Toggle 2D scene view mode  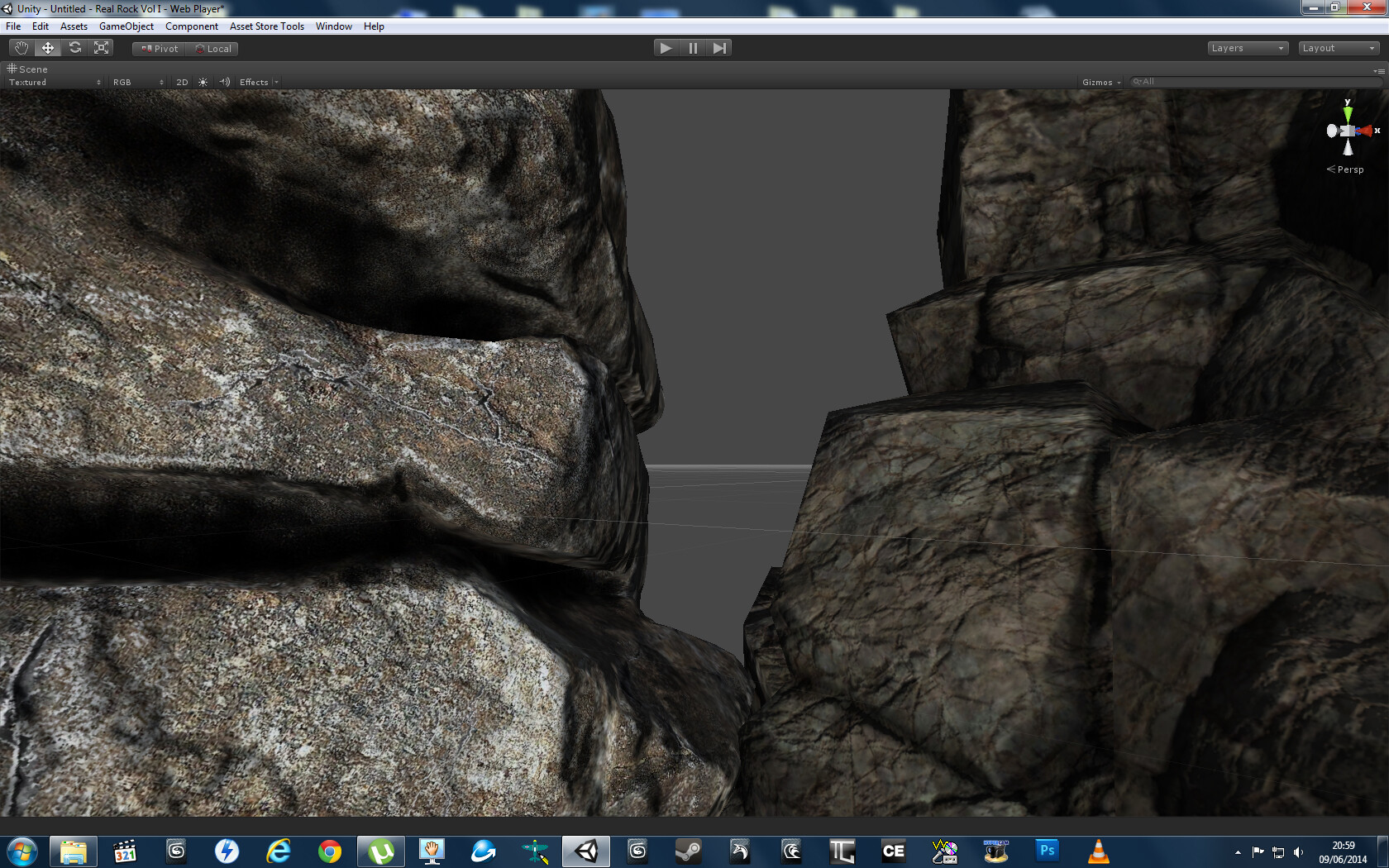tap(182, 82)
